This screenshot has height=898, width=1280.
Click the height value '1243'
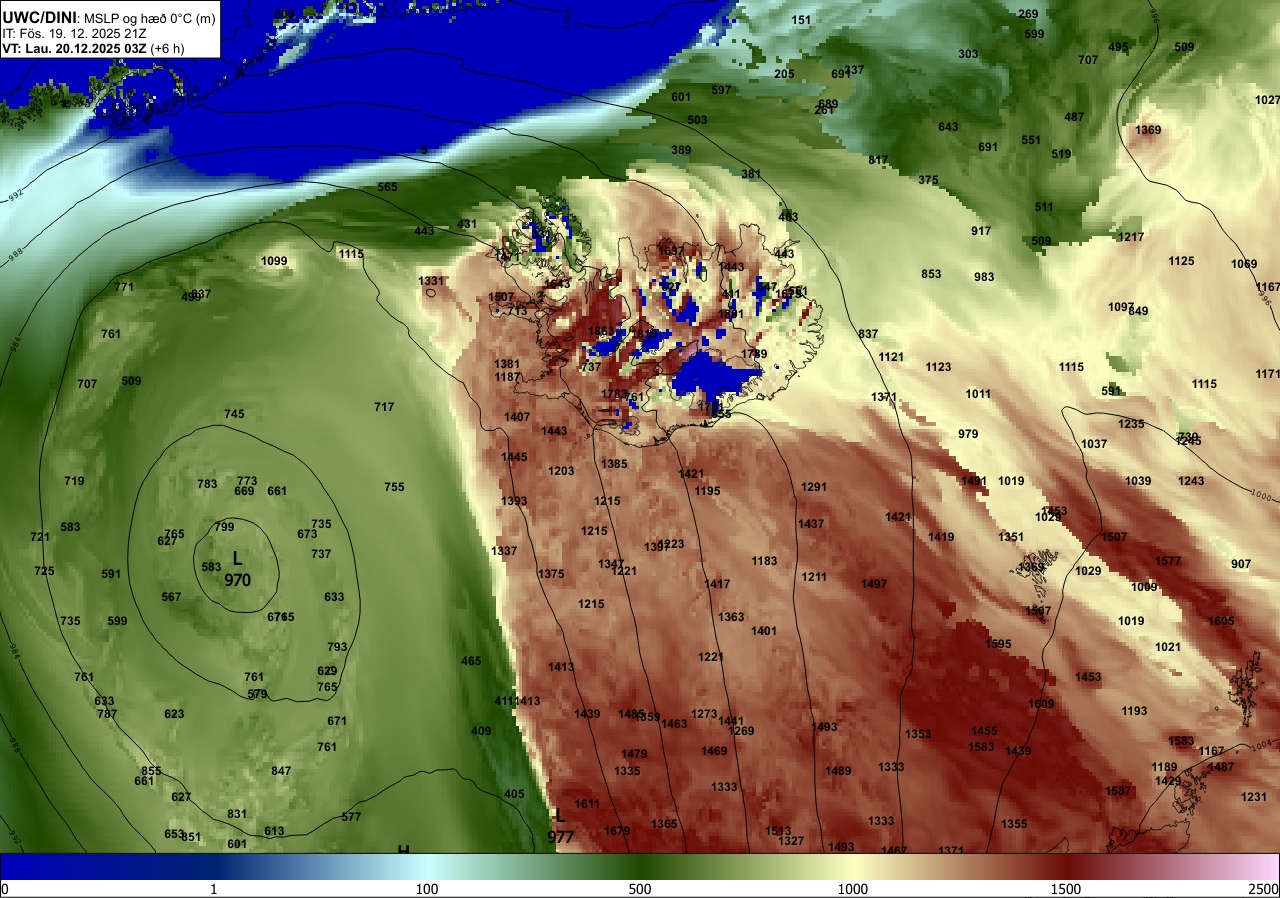coord(1191,481)
